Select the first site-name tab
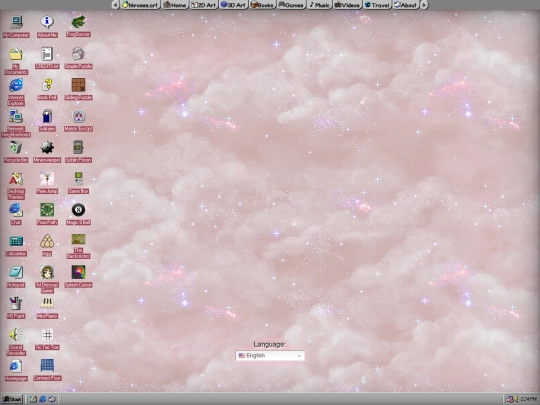 tap(140, 5)
